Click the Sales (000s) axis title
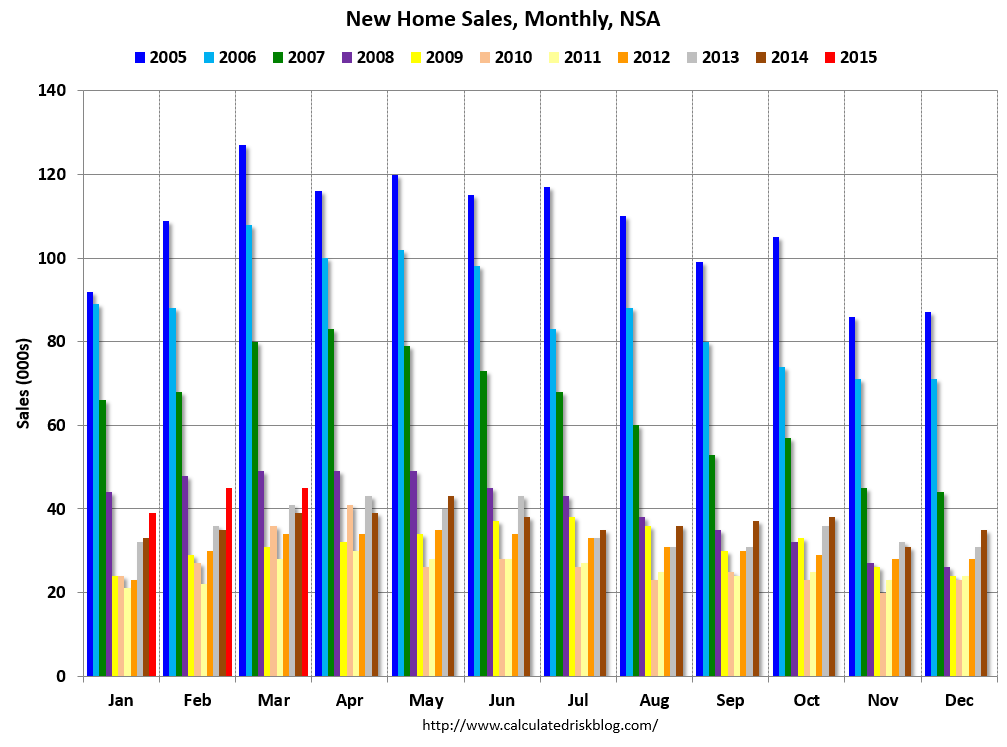The width and height of the screenshot is (1007, 747). pyautogui.click(x=24, y=383)
